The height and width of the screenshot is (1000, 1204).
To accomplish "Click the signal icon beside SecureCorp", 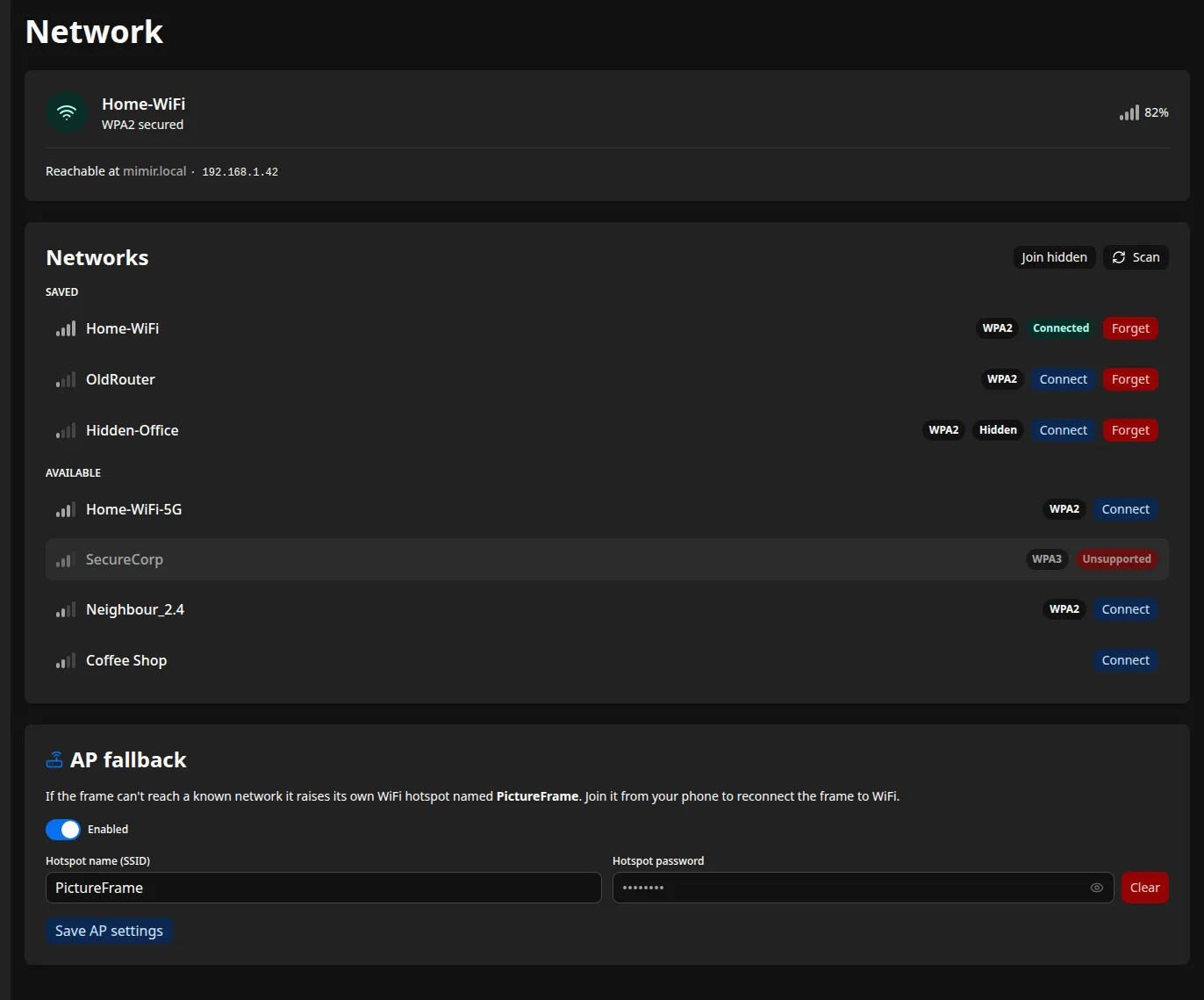I will point(66,560).
